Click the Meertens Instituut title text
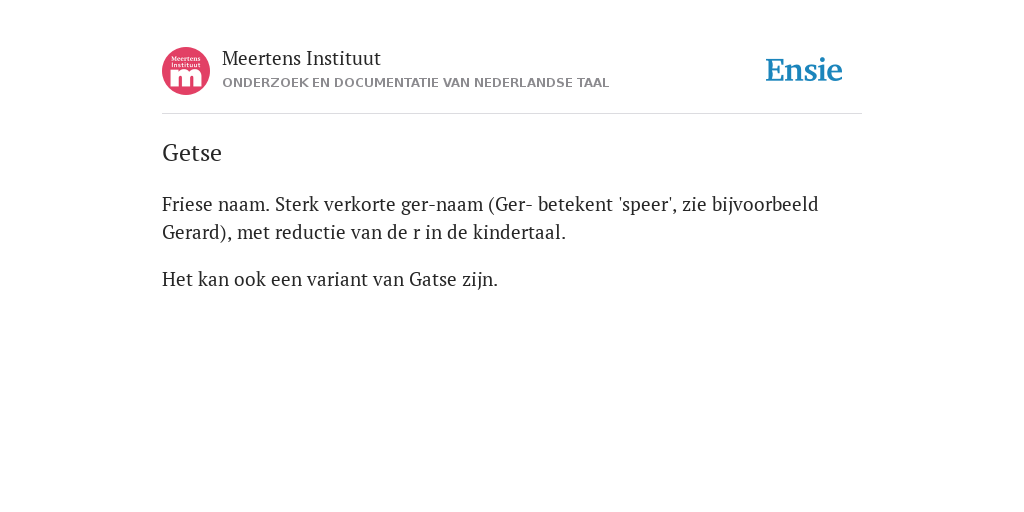The height and width of the screenshot is (512, 1024). click(x=301, y=58)
